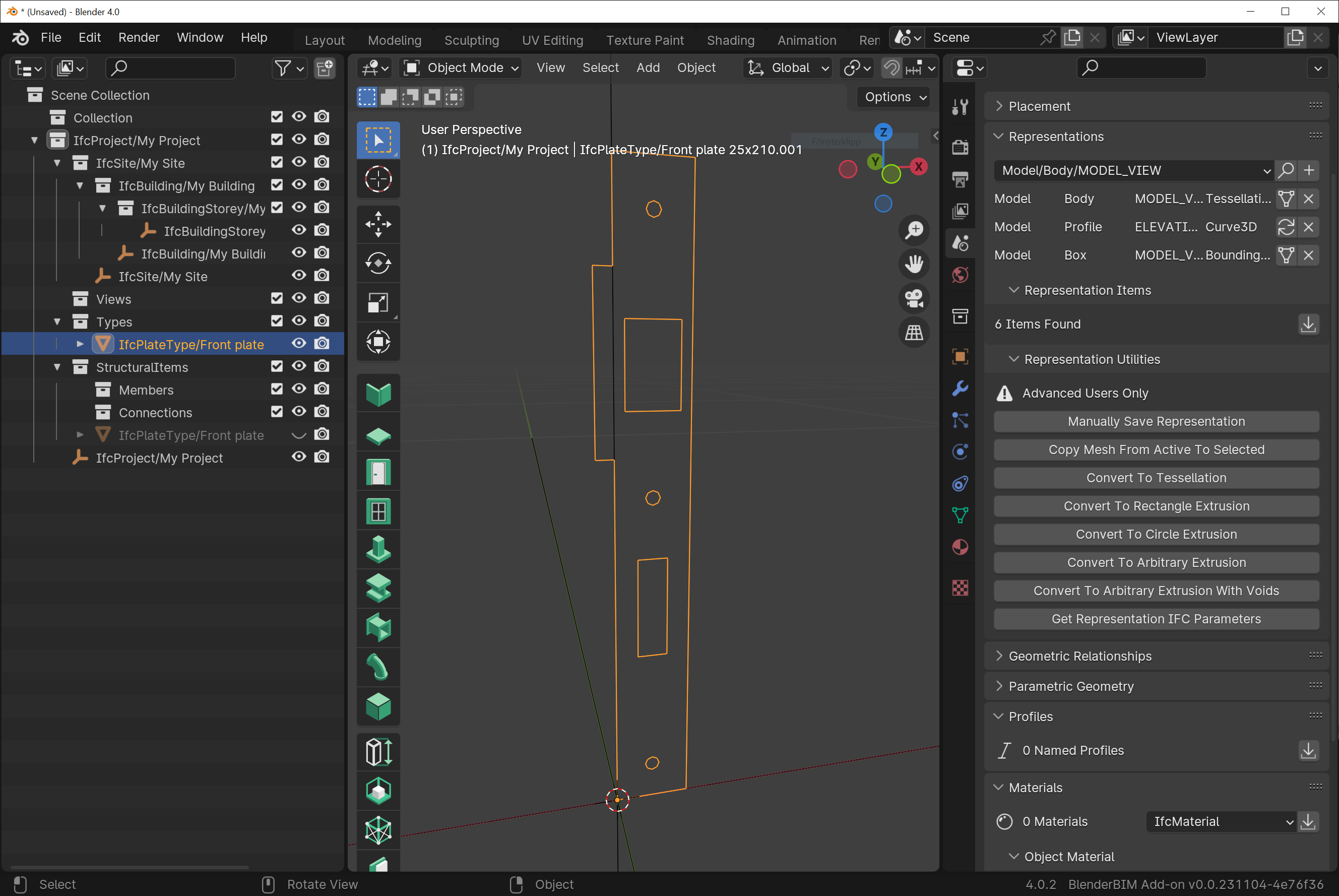Expand the Parametric Geometry panel
The image size is (1339, 896).
coord(999,686)
